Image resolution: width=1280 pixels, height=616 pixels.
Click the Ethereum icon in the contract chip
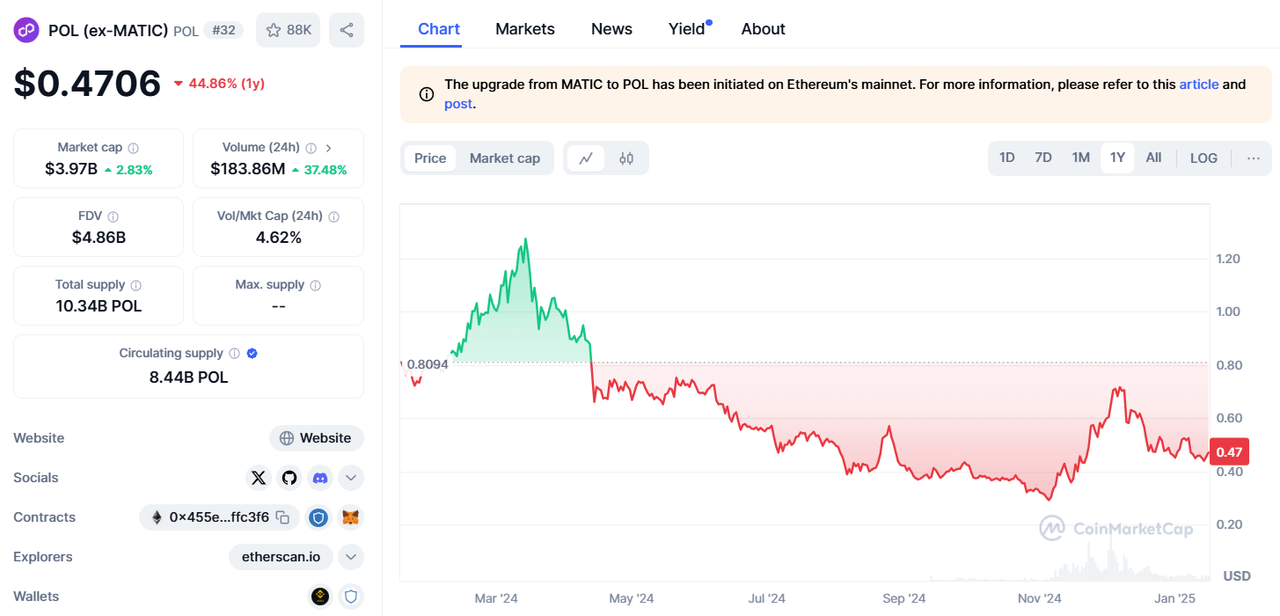(156, 517)
